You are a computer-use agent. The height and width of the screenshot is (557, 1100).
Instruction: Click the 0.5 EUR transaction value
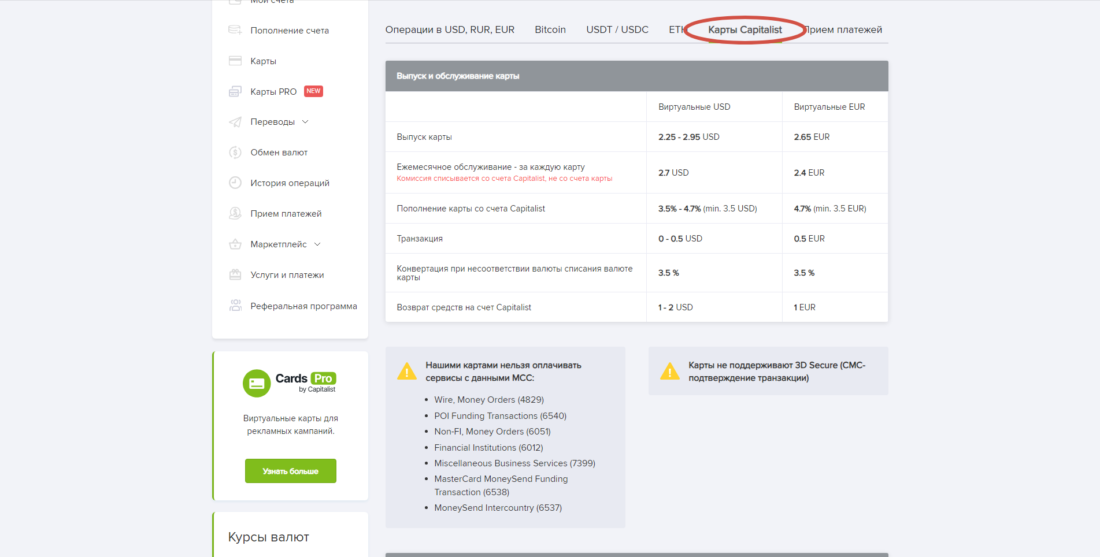click(x=809, y=239)
